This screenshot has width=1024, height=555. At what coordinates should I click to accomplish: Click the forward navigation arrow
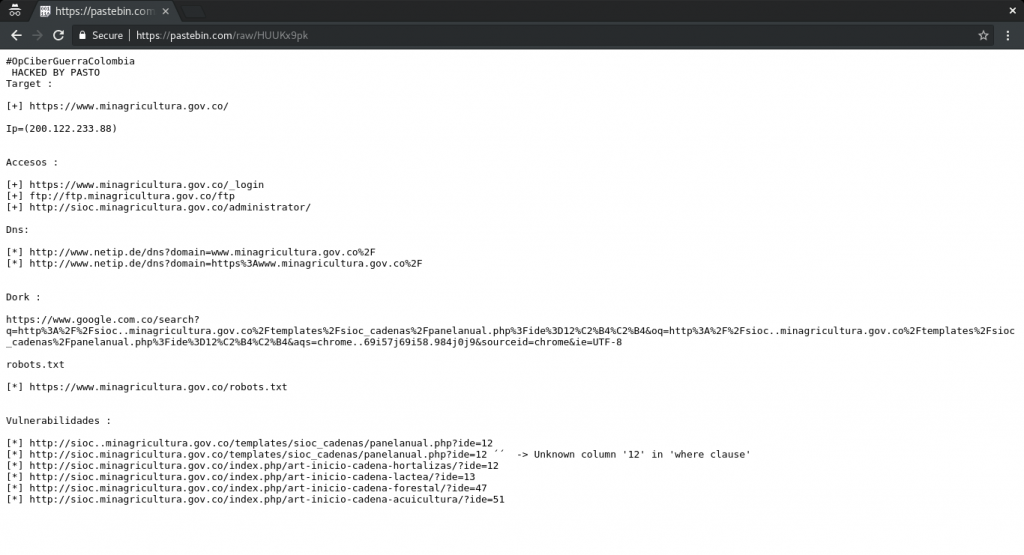tap(37, 35)
